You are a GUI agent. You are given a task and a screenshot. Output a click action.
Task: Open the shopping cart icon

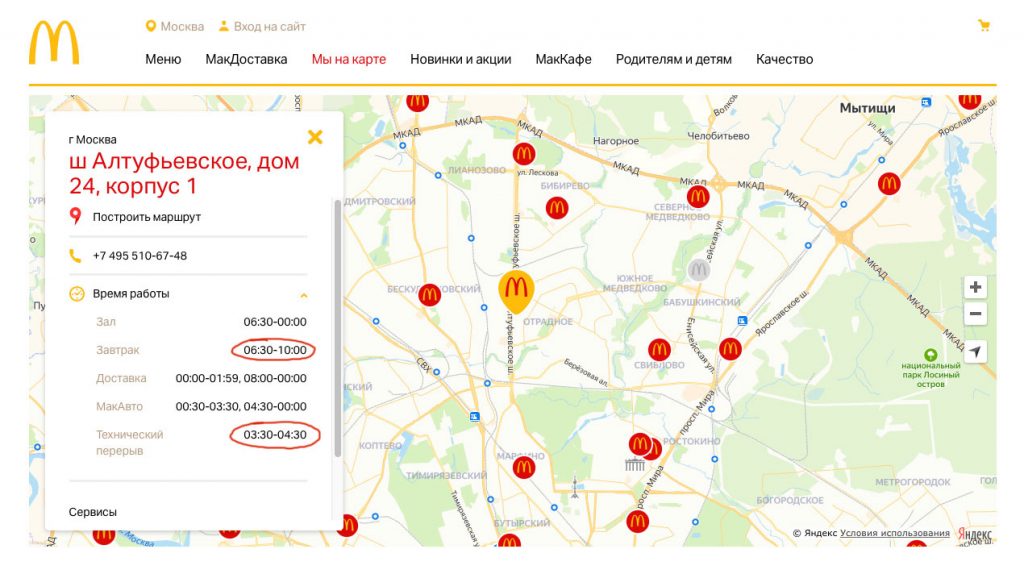(984, 25)
